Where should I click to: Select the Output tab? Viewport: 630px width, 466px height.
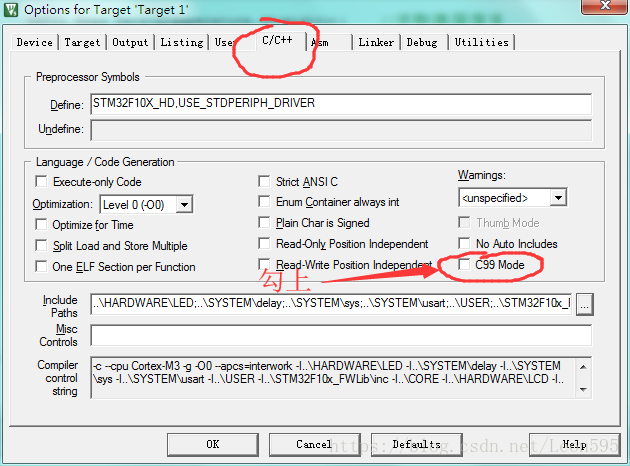(x=130, y=42)
